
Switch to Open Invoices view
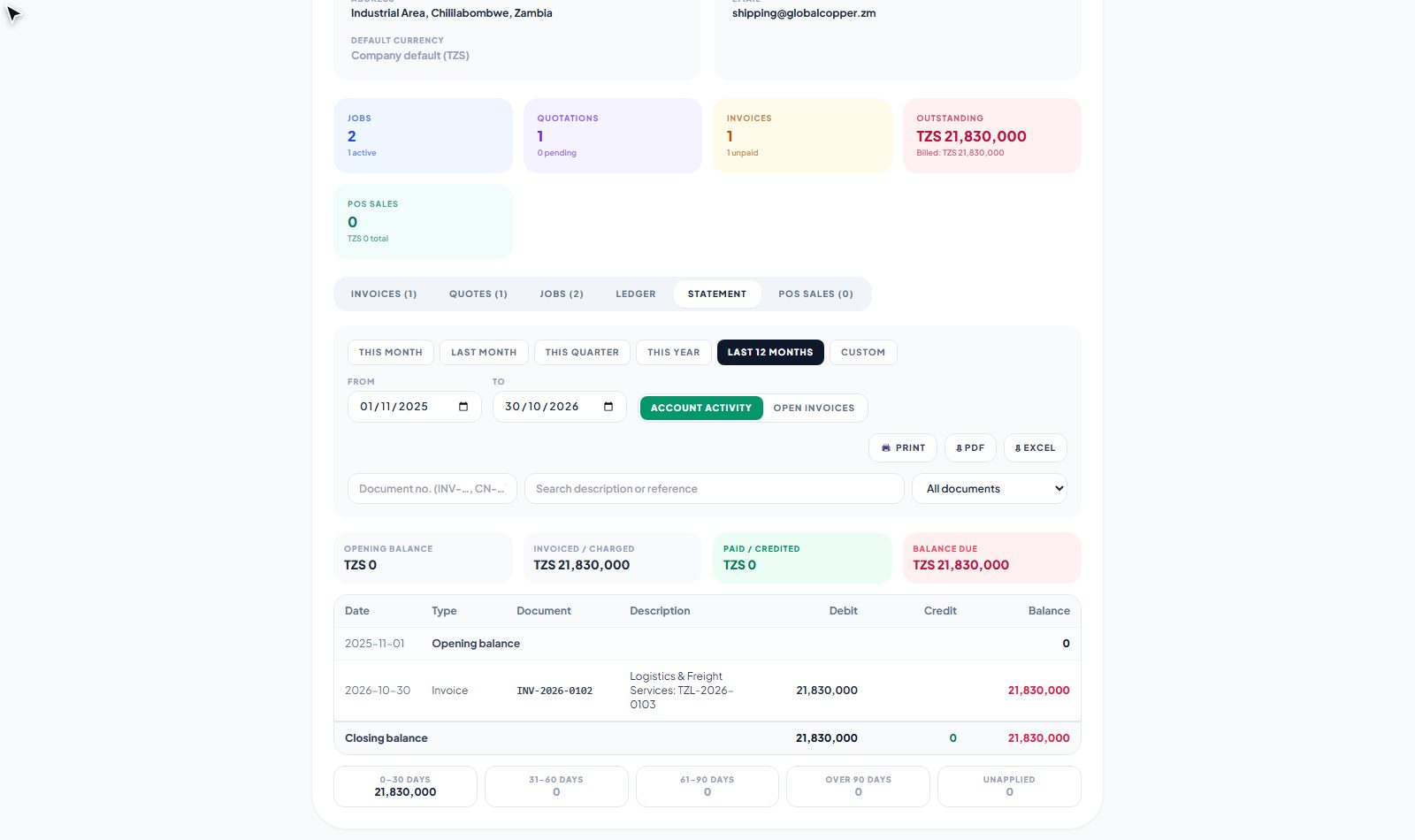[x=814, y=408]
